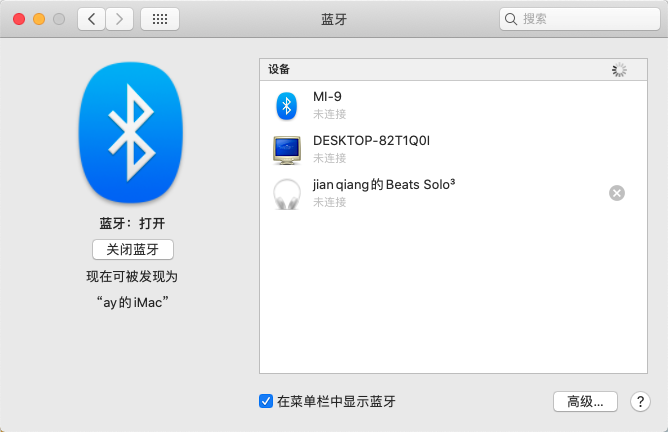Remove the jian qiang Beats Solo³ device
This screenshot has width=668, height=432.
(x=617, y=193)
